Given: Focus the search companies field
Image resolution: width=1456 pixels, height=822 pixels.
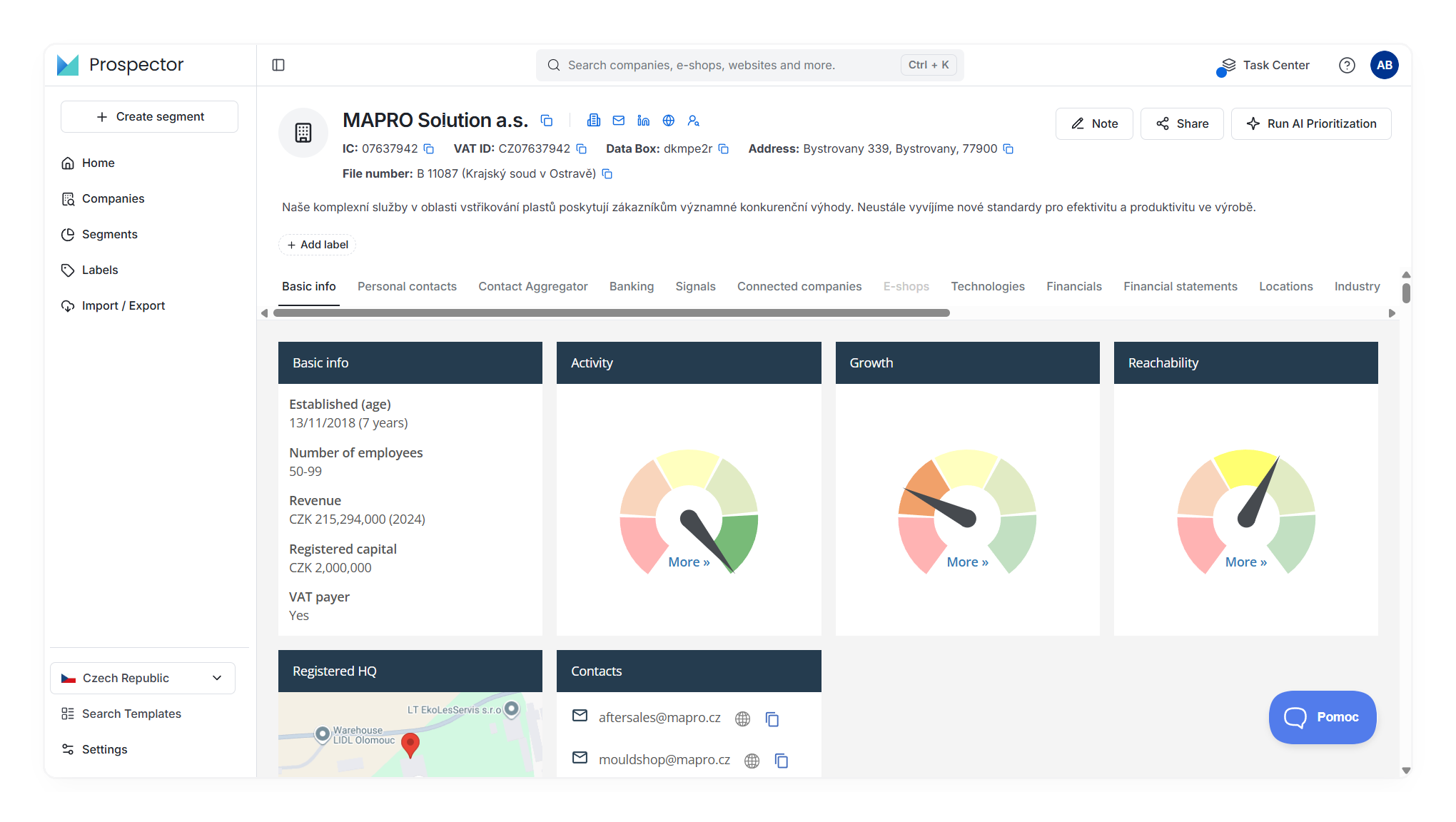Looking at the screenshot, I should pyautogui.click(x=749, y=65).
